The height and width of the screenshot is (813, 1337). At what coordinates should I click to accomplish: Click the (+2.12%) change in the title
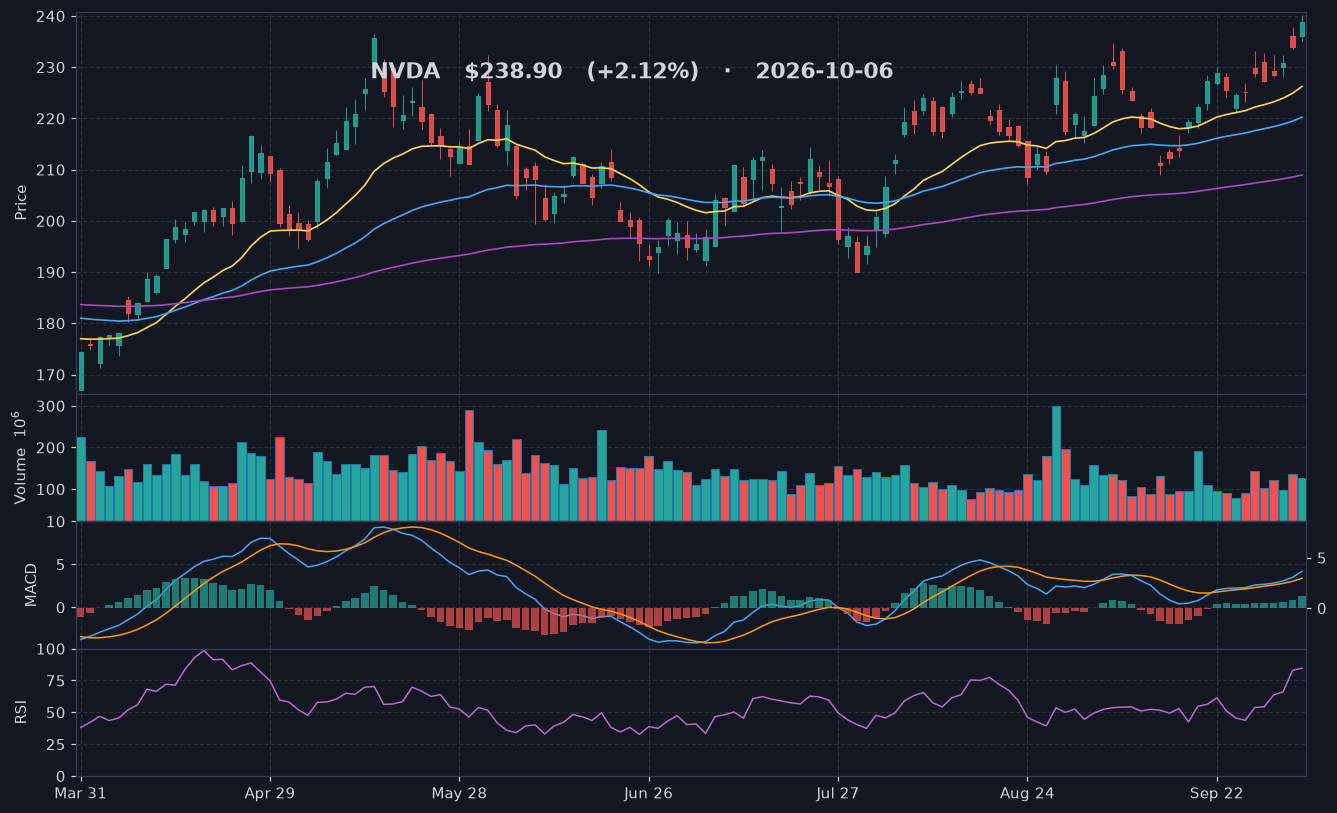[643, 72]
